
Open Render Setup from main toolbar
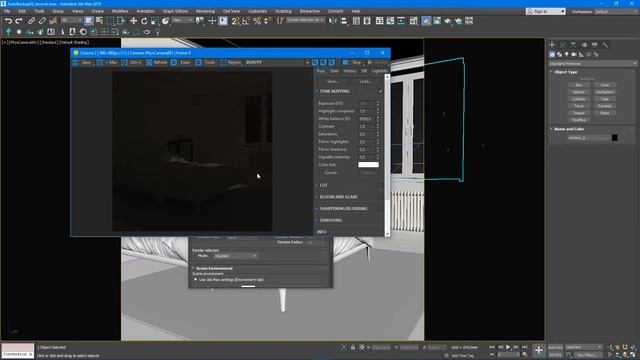[x=426, y=21]
